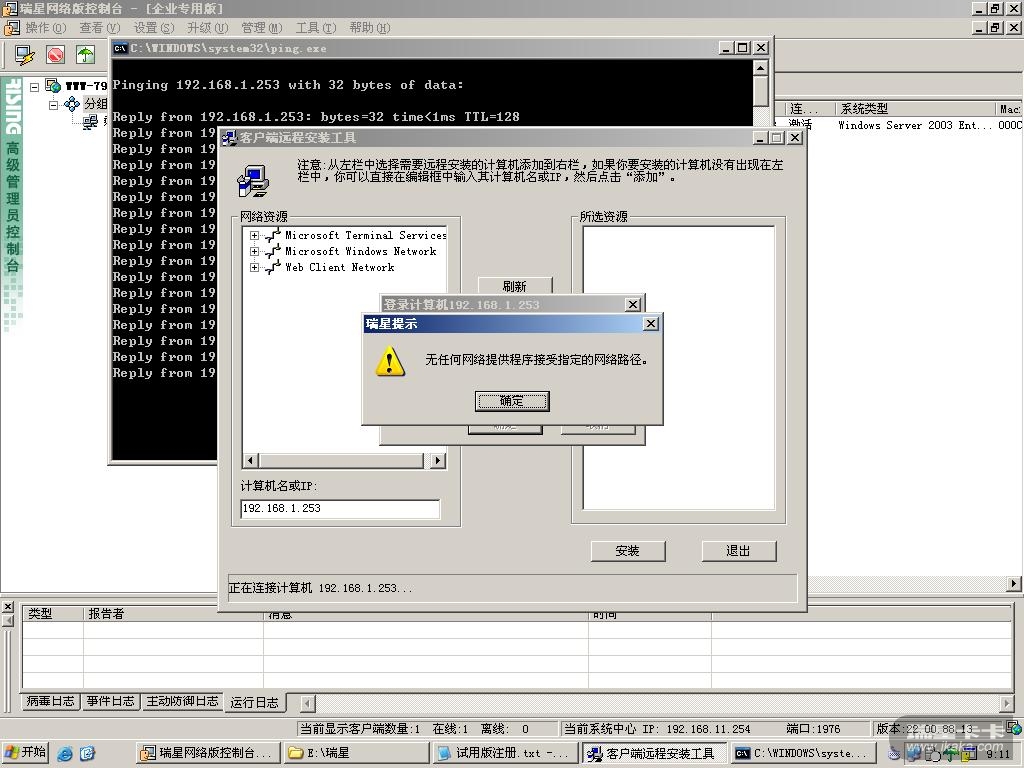The width and height of the screenshot is (1024, 768).
Task: Switch to C:\WINDOWS\syste... cmd taskbar button
Action: click(x=804, y=753)
